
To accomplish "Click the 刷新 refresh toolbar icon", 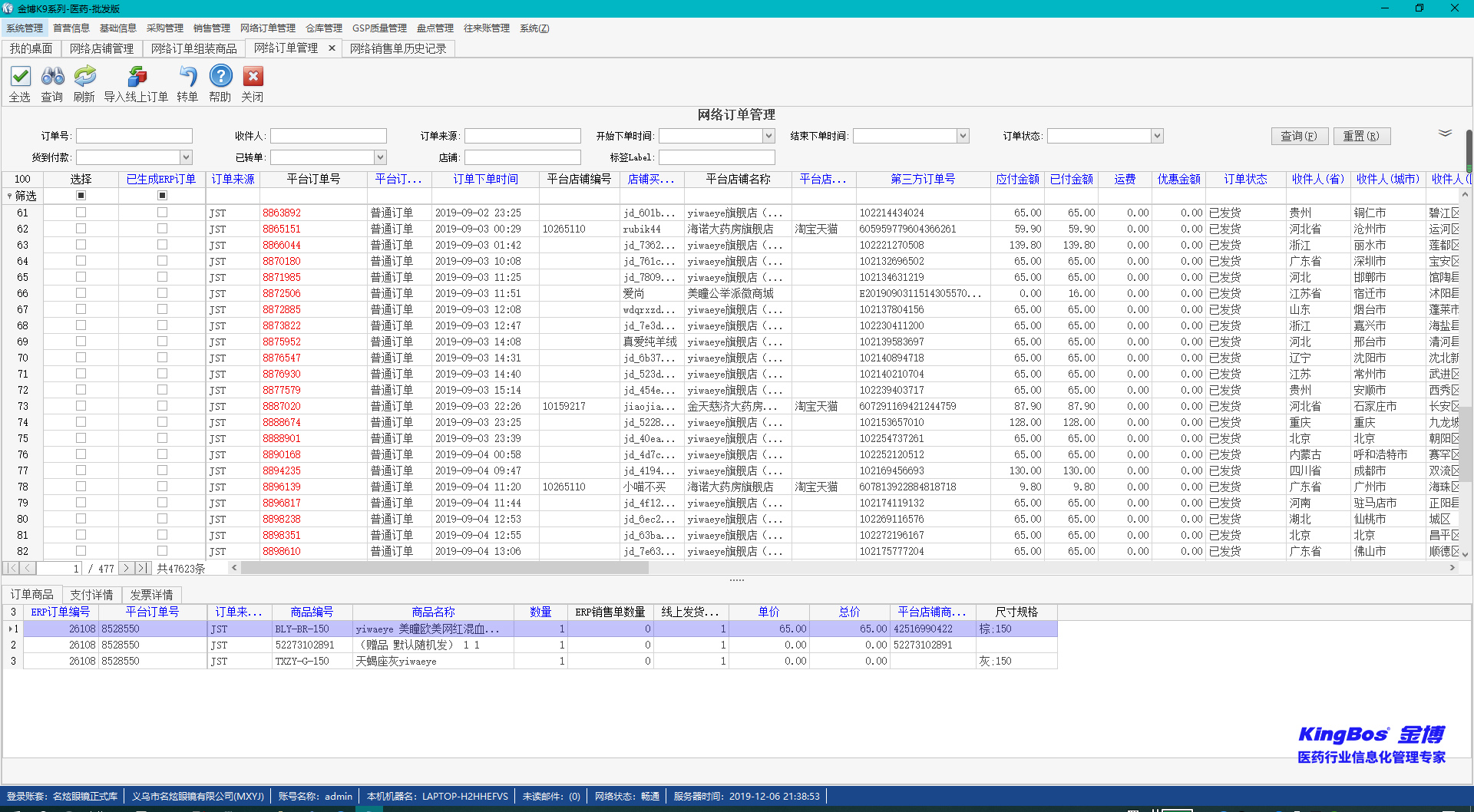I will coord(84,77).
